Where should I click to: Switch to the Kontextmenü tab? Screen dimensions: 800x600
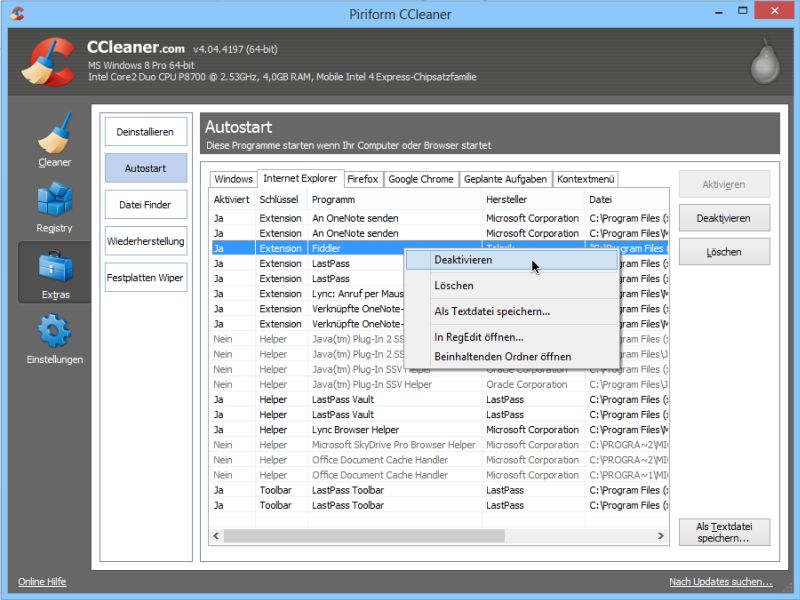click(x=585, y=179)
